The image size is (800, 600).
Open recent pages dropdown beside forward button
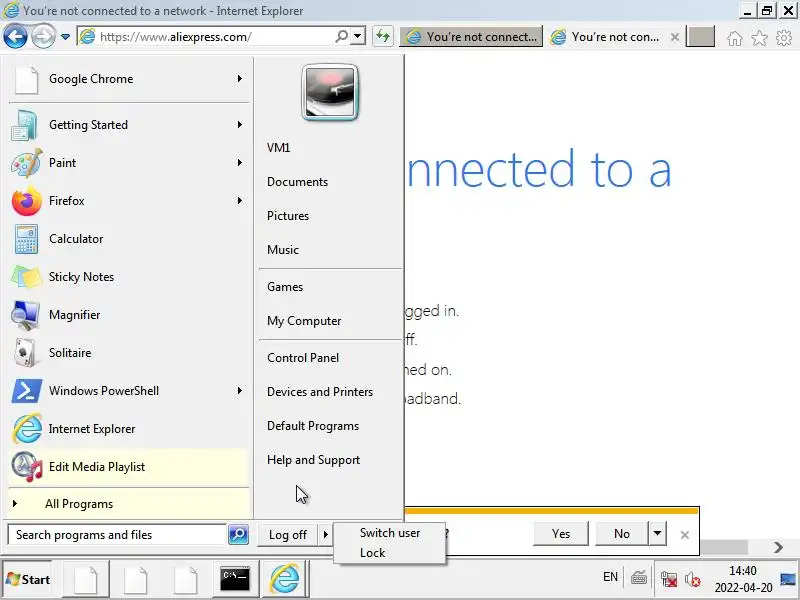65,37
